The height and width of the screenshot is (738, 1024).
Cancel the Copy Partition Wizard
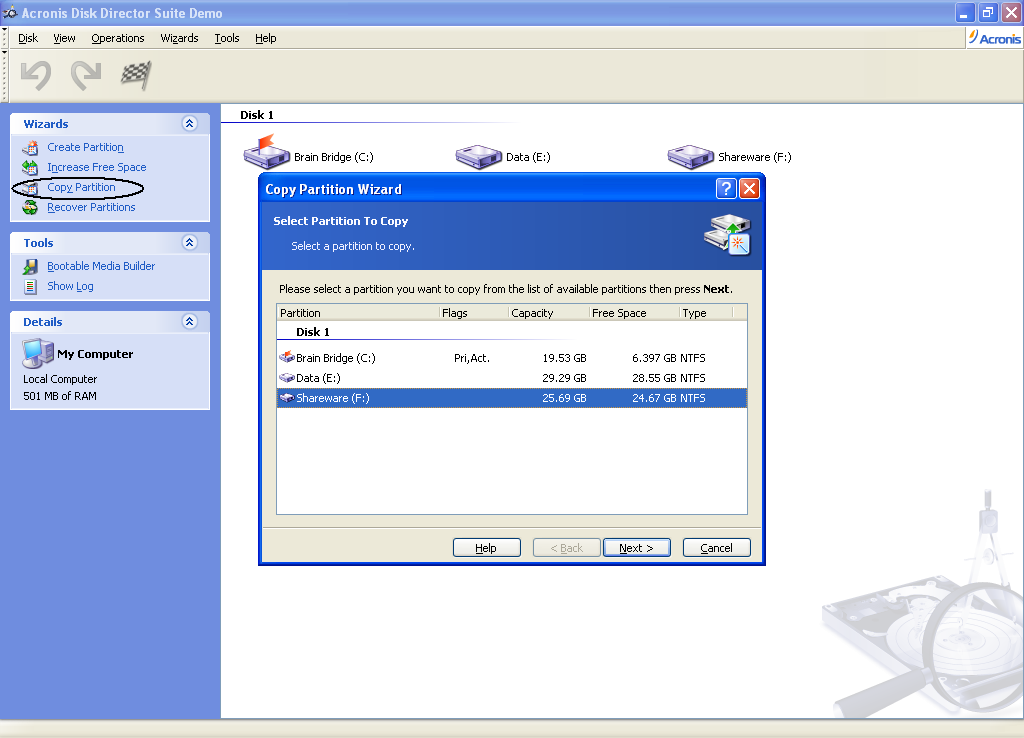716,547
